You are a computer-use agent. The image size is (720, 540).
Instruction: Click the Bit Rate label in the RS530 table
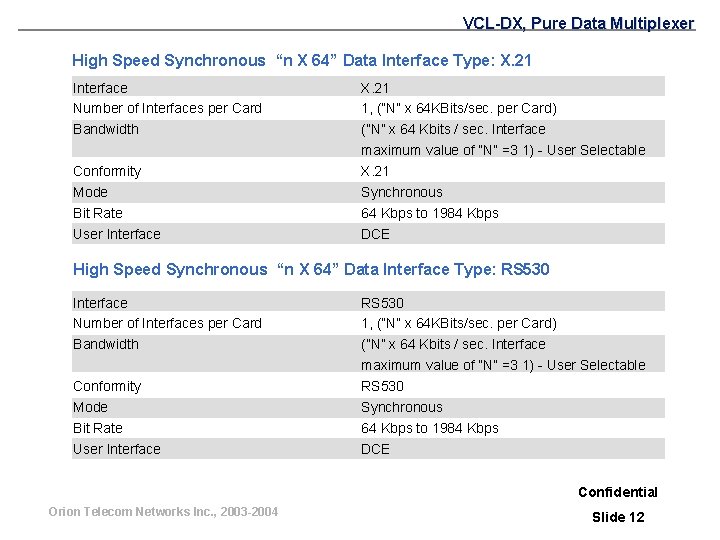98,428
